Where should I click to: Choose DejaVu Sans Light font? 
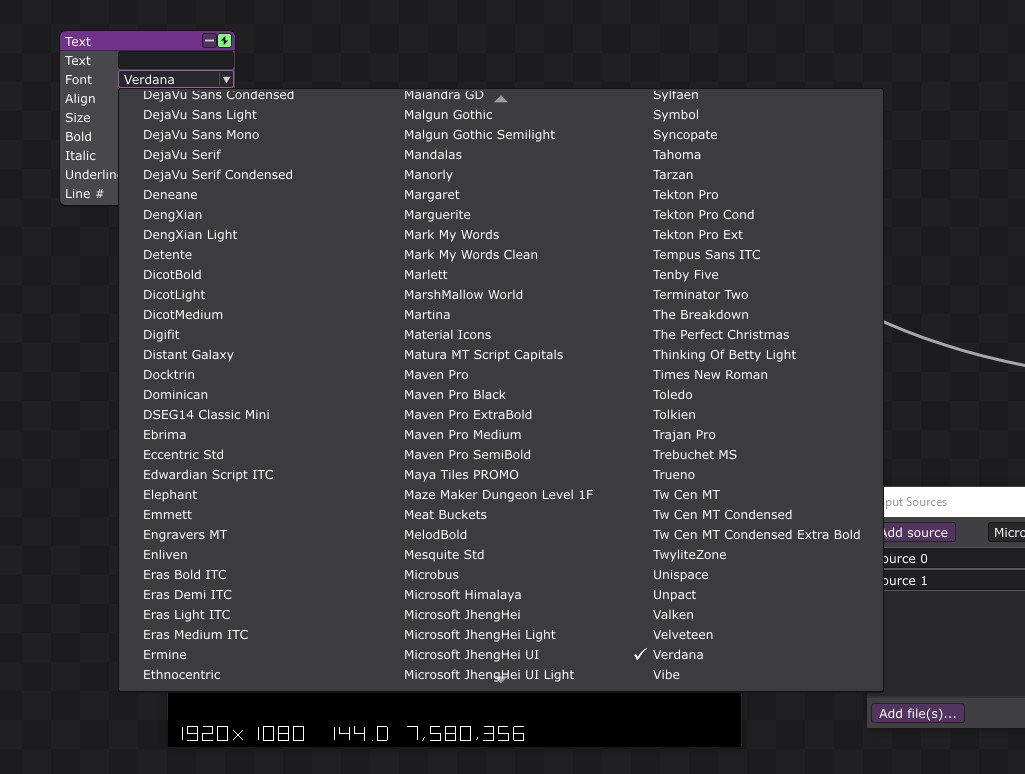tap(199, 114)
